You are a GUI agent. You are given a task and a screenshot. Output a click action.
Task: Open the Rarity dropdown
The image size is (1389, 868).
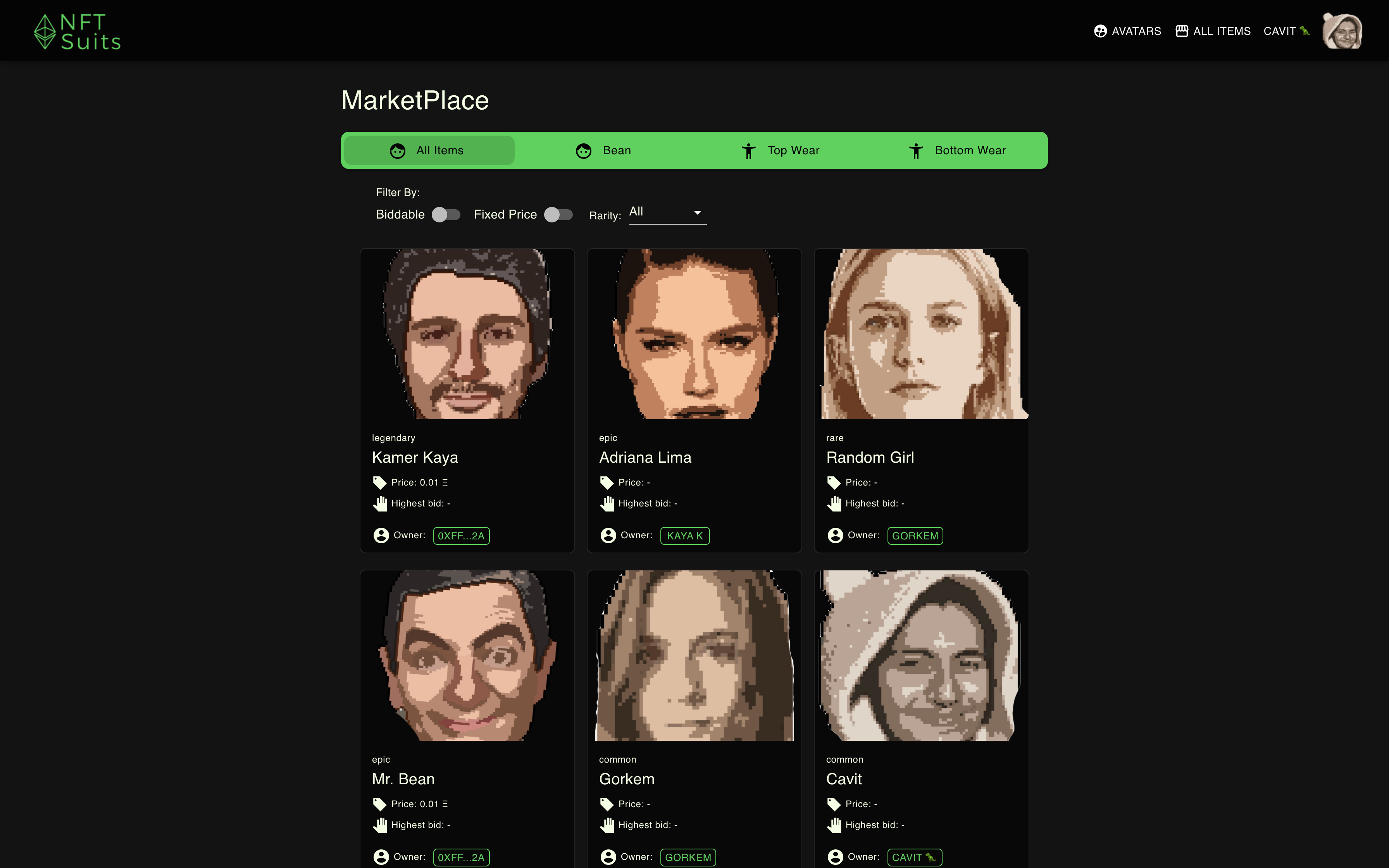click(x=667, y=212)
